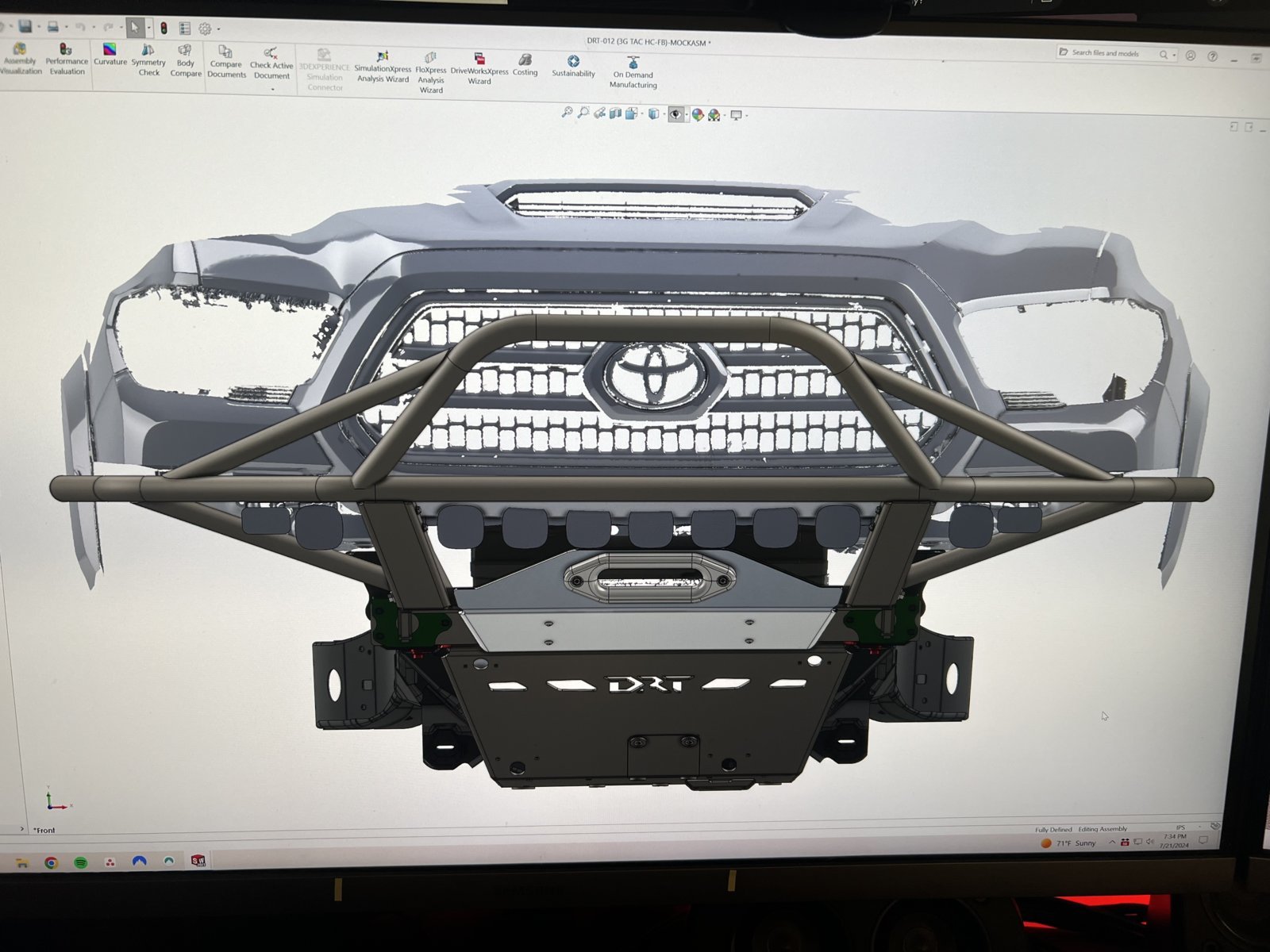
Task: Expand the Select cursor dropdown arrow
Action: (x=148, y=29)
